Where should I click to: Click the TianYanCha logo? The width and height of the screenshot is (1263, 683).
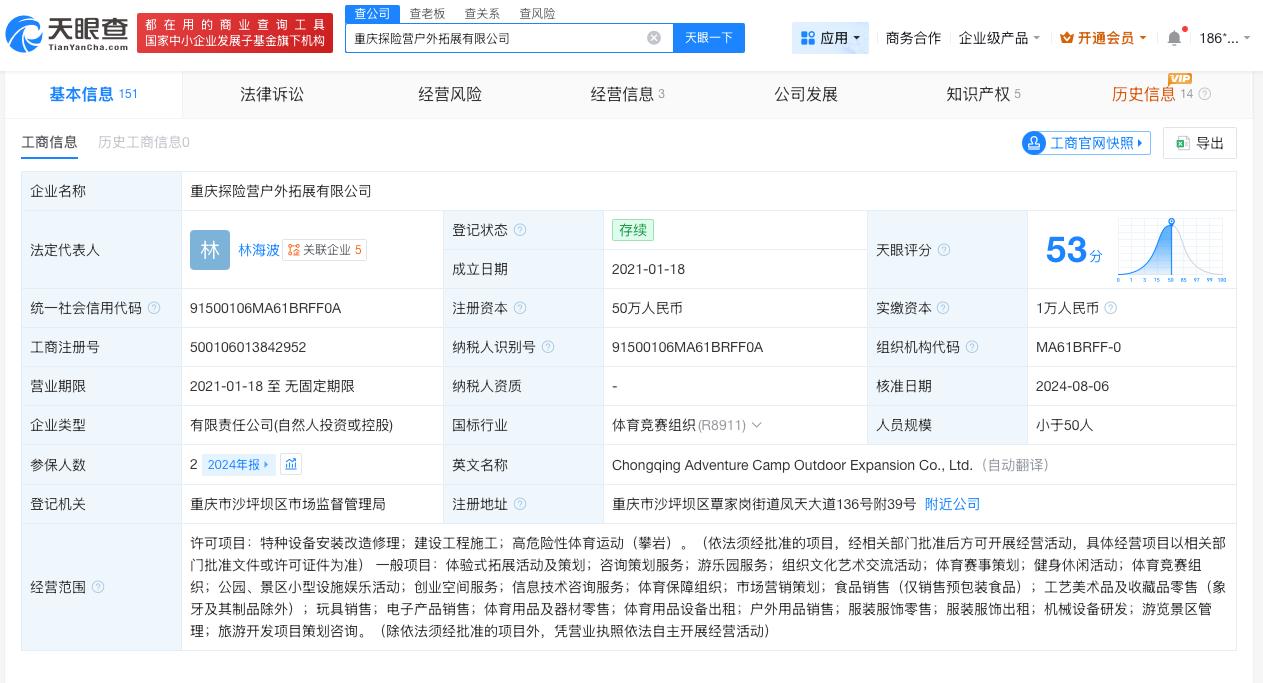click(66, 34)
